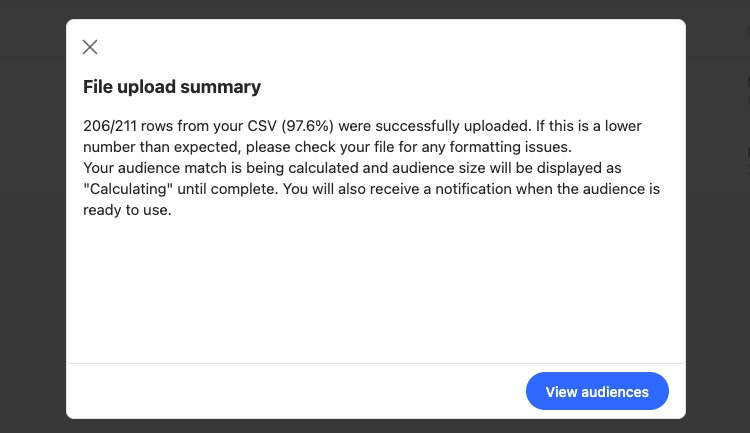Click the word CSV in the message
Screen dimensions: 750x433
pyautogui.click(x=262, y=126)
